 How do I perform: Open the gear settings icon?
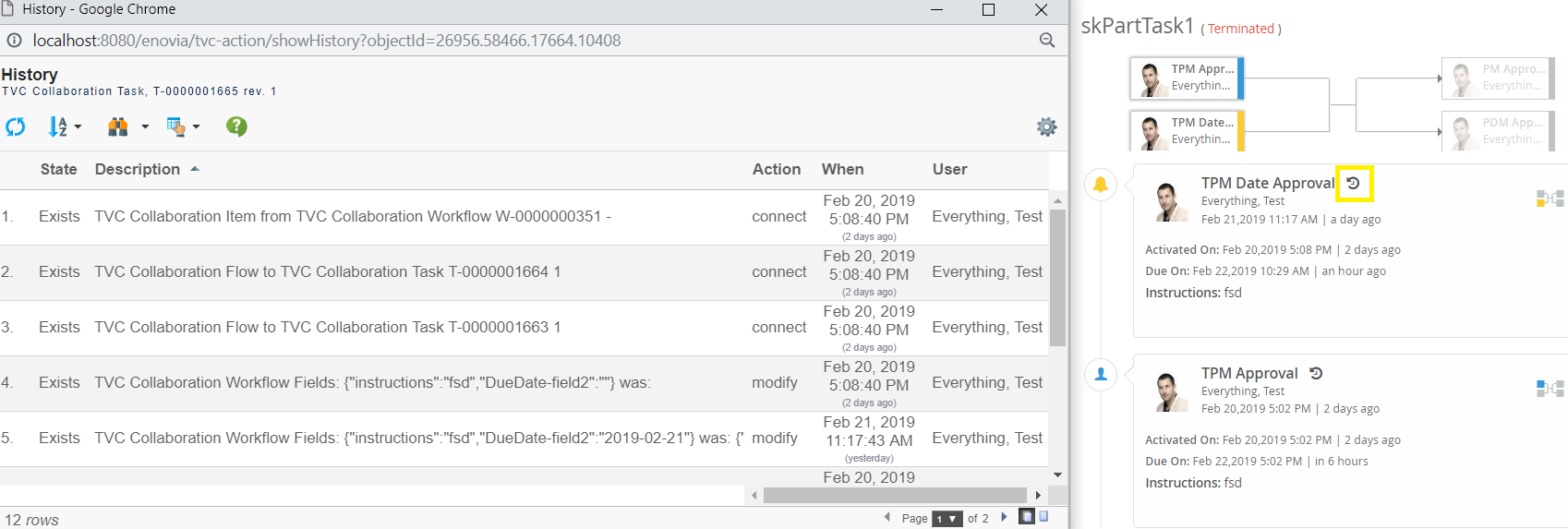point(1046,127)
